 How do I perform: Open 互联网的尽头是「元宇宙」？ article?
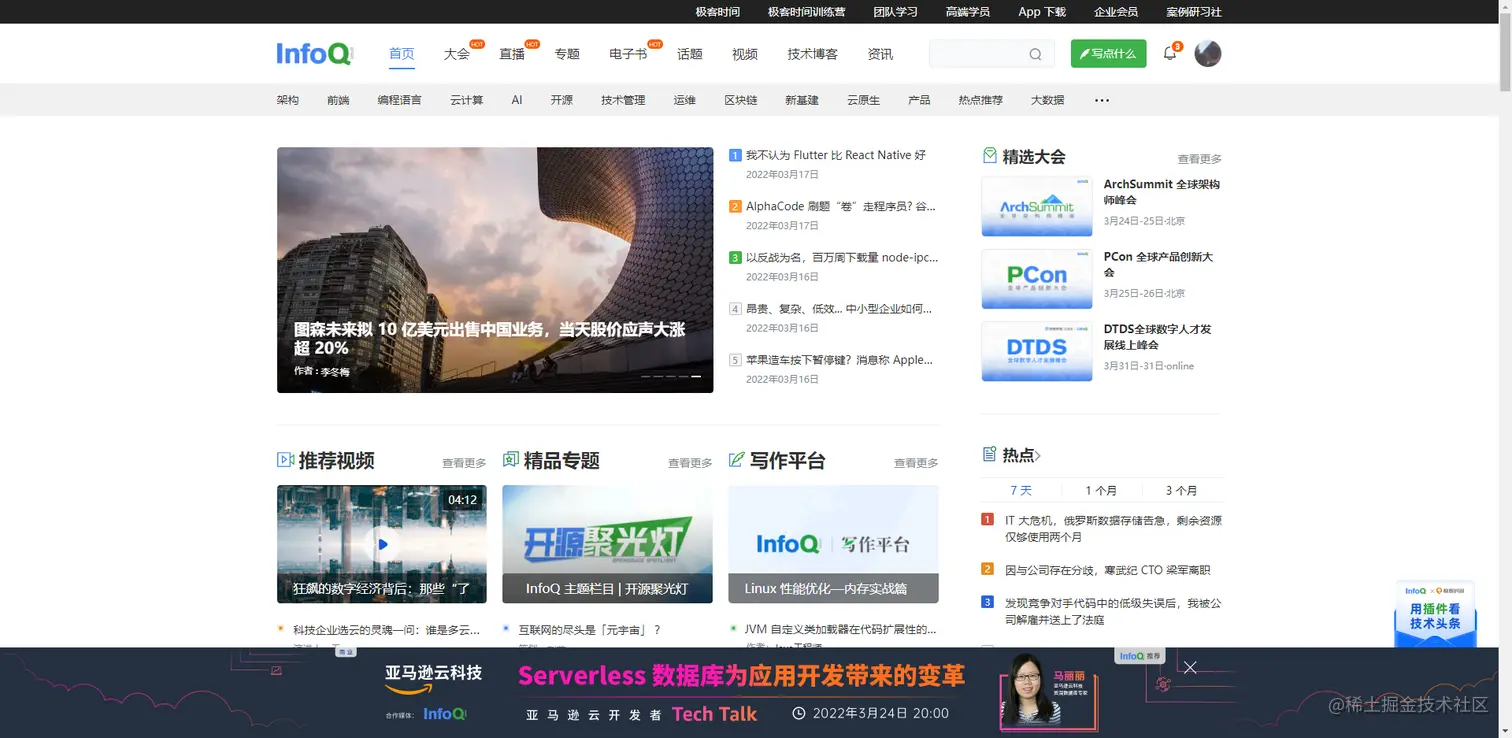pos(589,630)
